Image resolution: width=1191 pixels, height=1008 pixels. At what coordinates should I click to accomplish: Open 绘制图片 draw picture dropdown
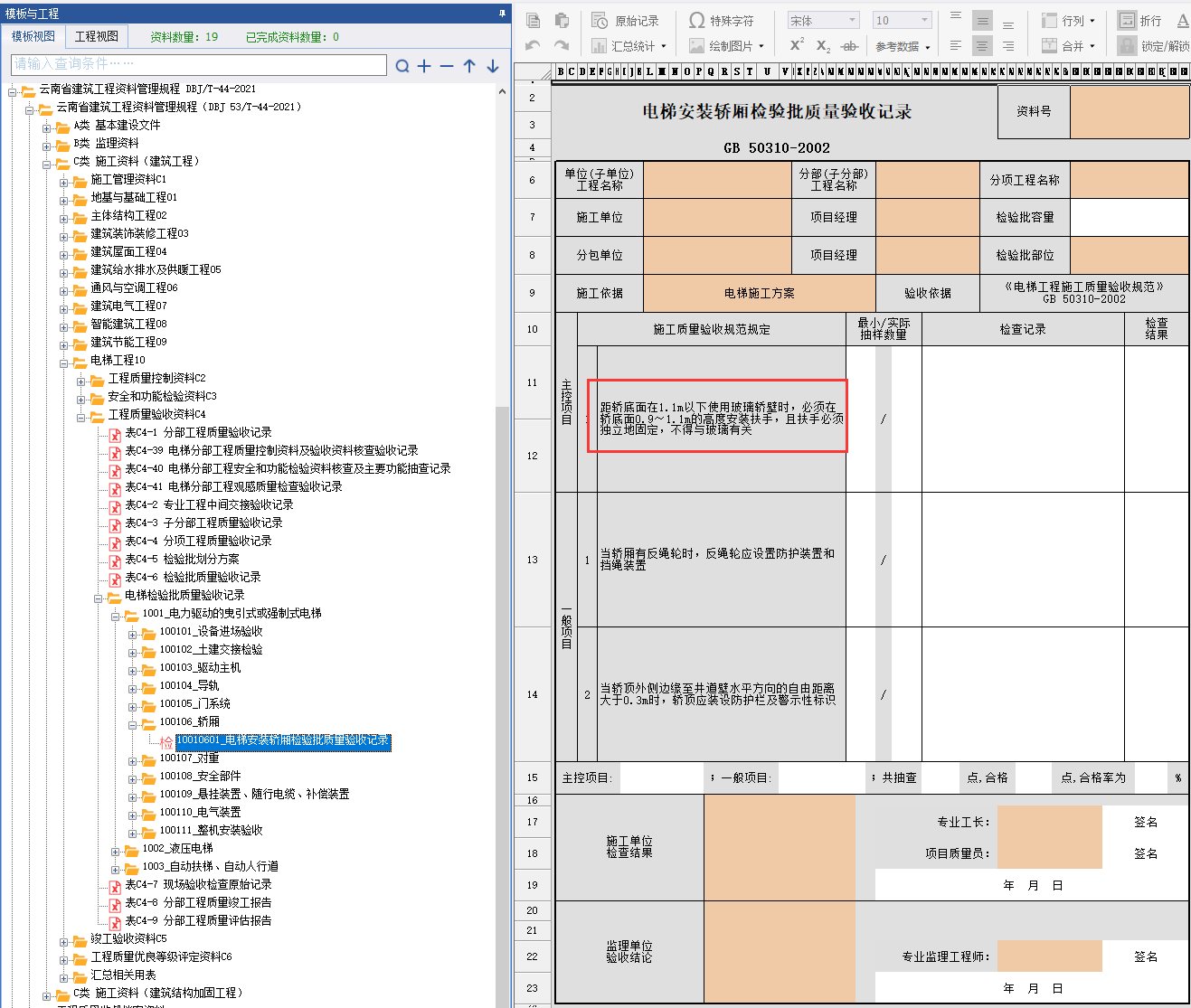[x=726, y=46]
